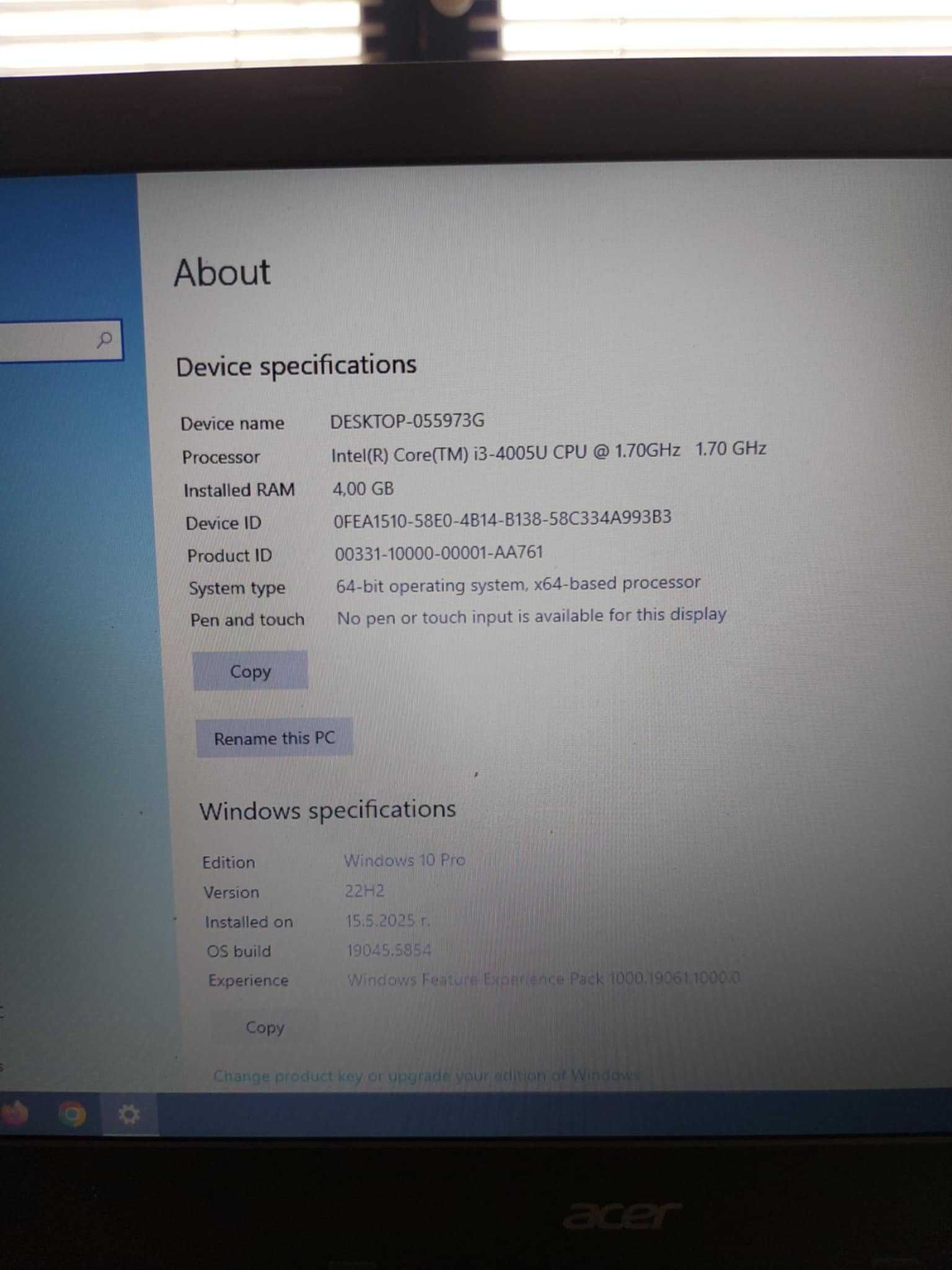Click the Pen and touch label

point(247,619)
